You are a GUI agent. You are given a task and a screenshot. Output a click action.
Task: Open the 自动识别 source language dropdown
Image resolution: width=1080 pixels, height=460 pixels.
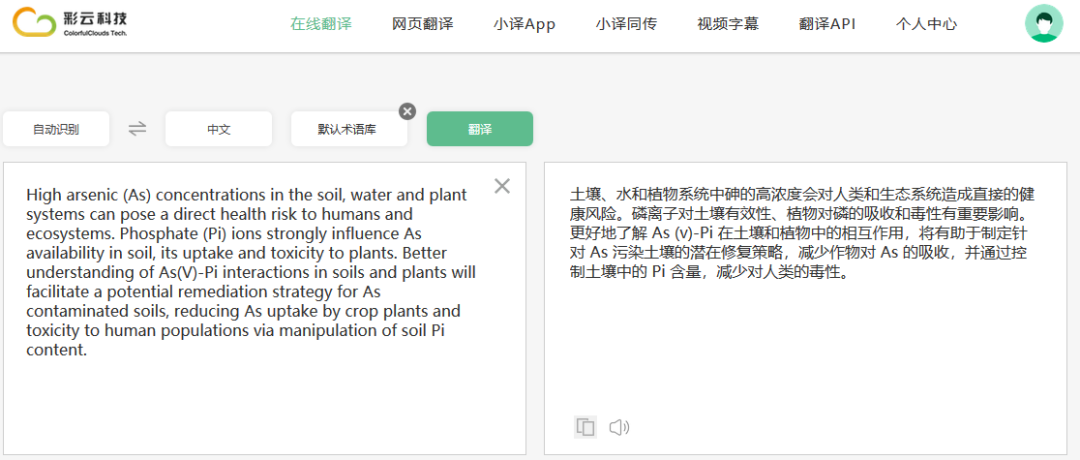click(x=56, y=129)
